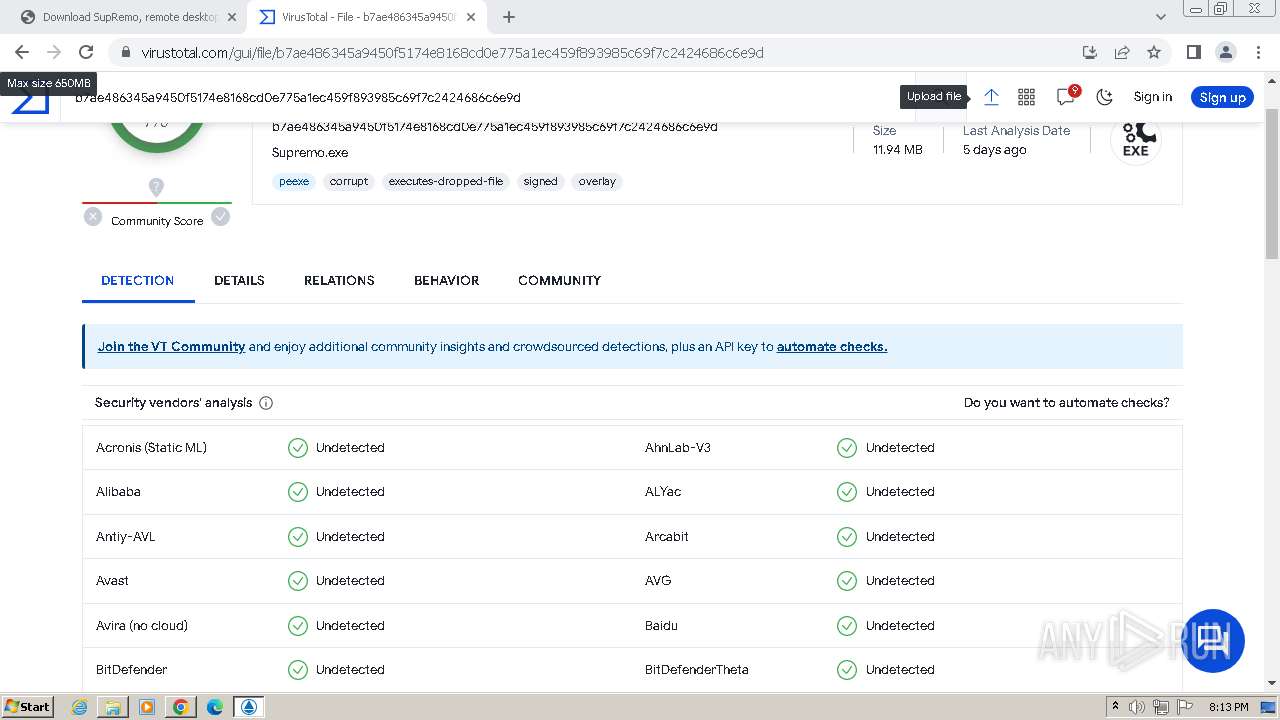Click the executes-dropped-file tag
Viewport: 1280px width, 720px height.
445,182
